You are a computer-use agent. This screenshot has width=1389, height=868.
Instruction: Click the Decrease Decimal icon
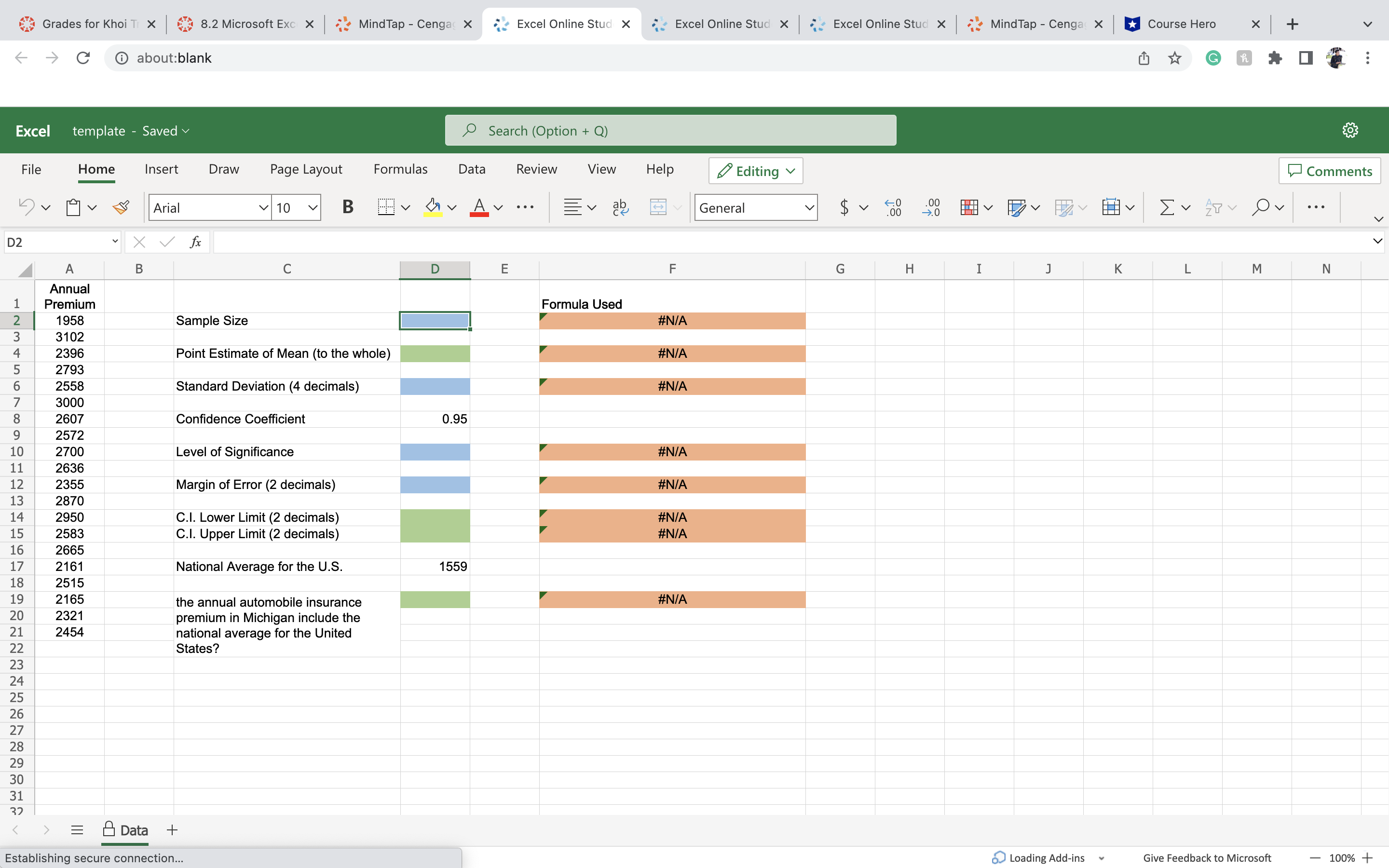[x=931, y=207]
